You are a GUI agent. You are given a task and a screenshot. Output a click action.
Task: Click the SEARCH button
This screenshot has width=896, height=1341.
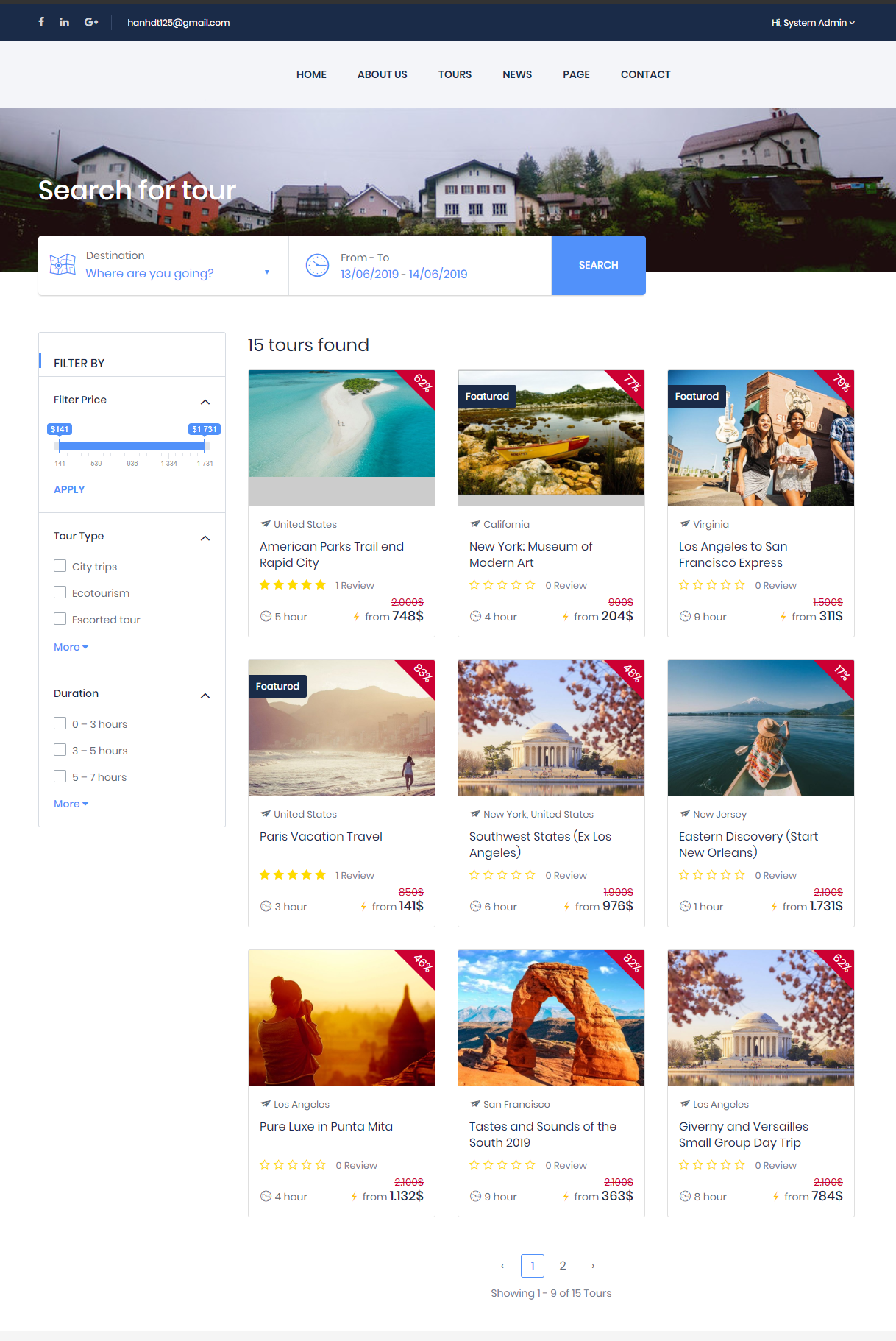598,265
